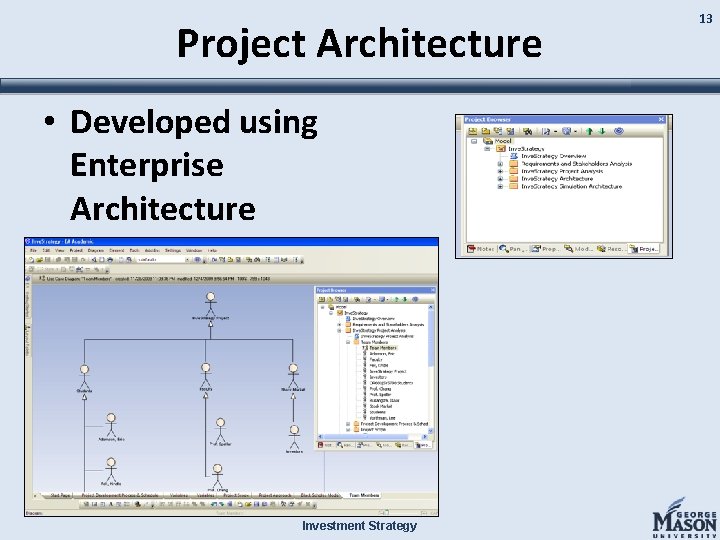Select Stock Market in the EA window's Project Browser tree
This screenshot has width=720, height=540.
[x=381, y=406]
